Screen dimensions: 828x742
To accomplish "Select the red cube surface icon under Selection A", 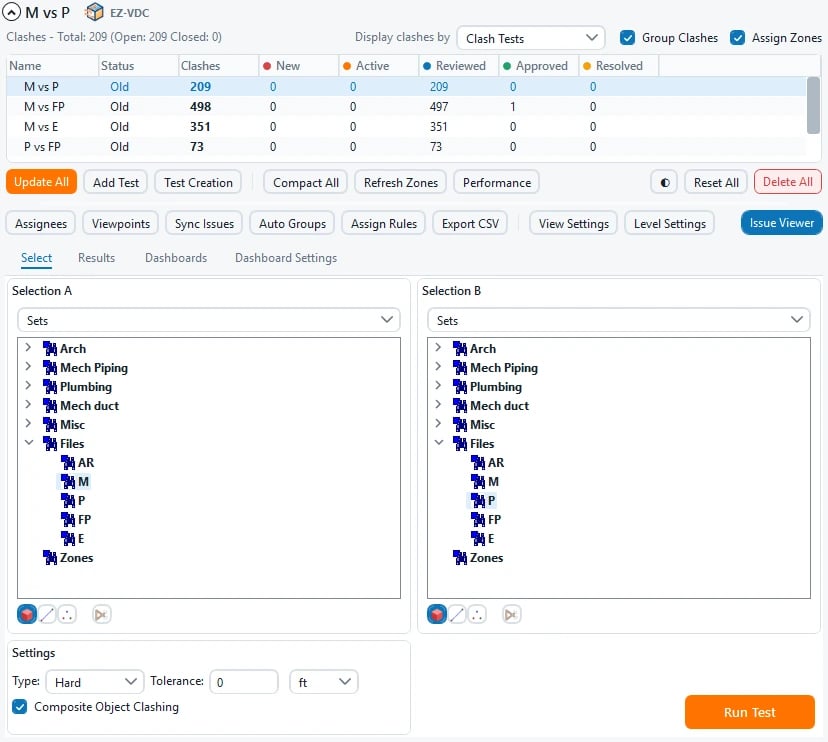I will (x=27, y=614).
